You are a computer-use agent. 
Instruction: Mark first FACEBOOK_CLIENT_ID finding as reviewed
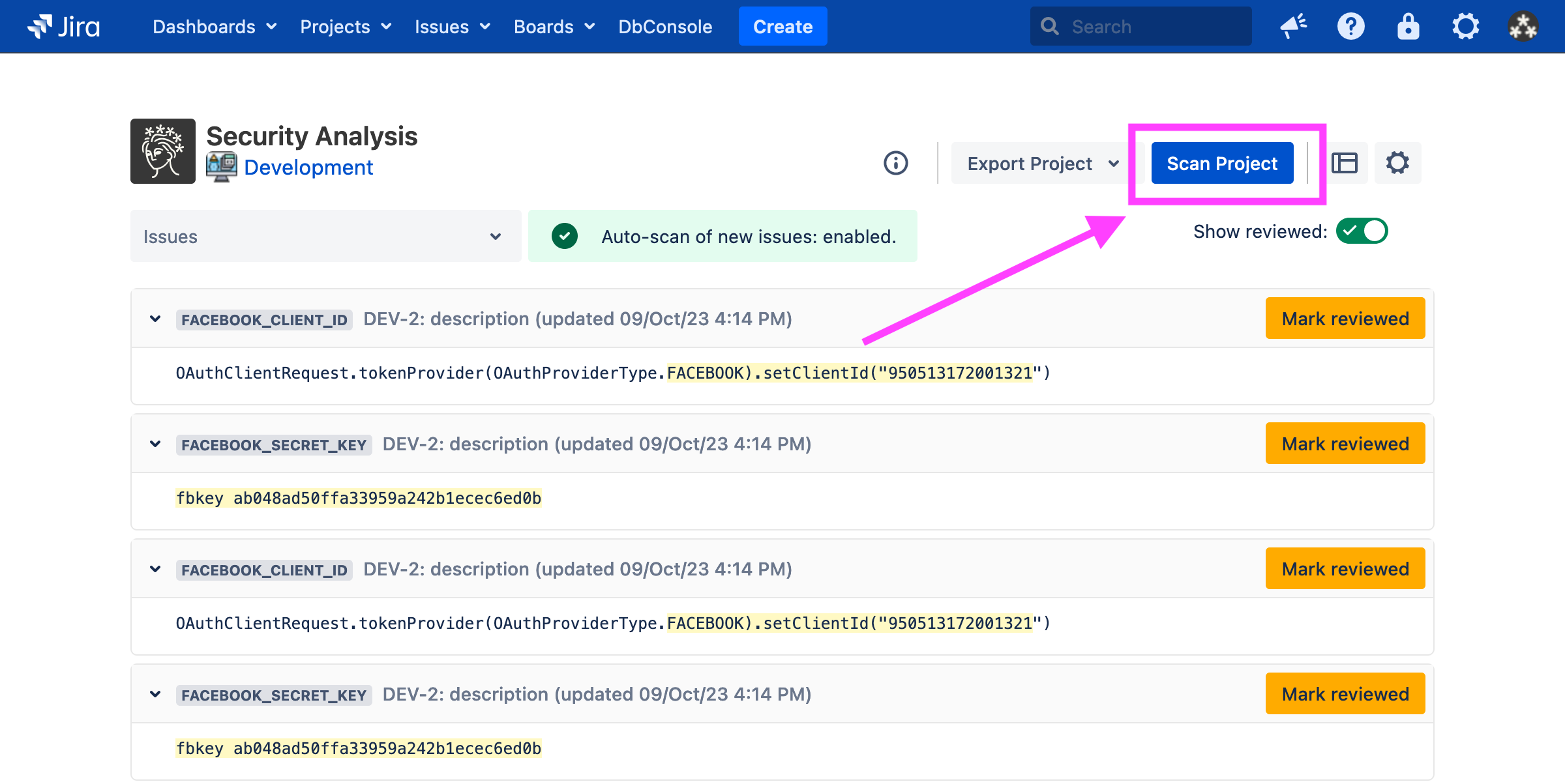click(1345, 319)
